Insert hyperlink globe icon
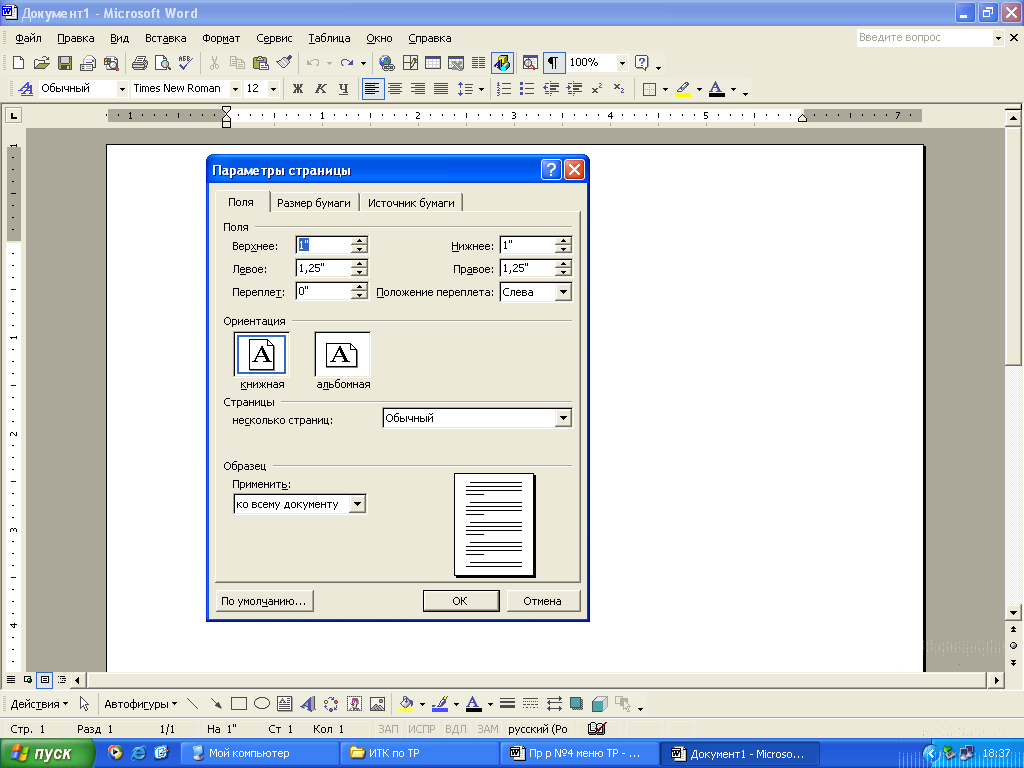The height and width of the screenshot is (768, 1024). point(387,63)
